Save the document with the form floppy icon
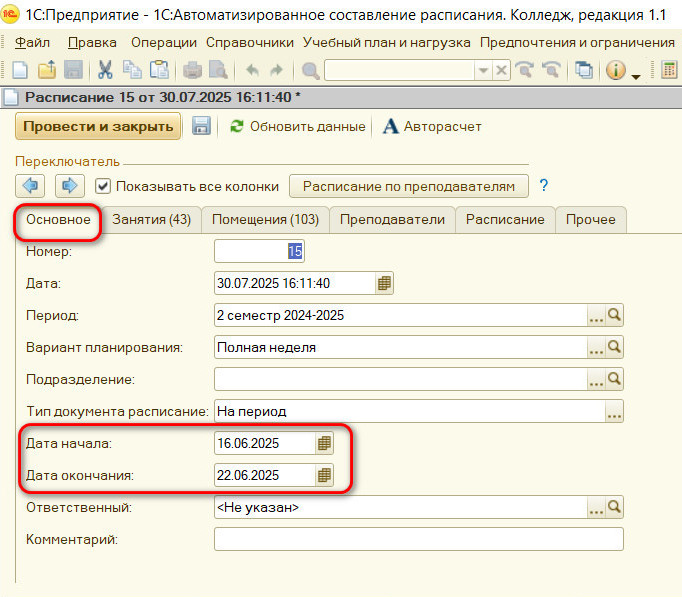The width and height of the screenshot is (682, 597). [x=201, y=126]
